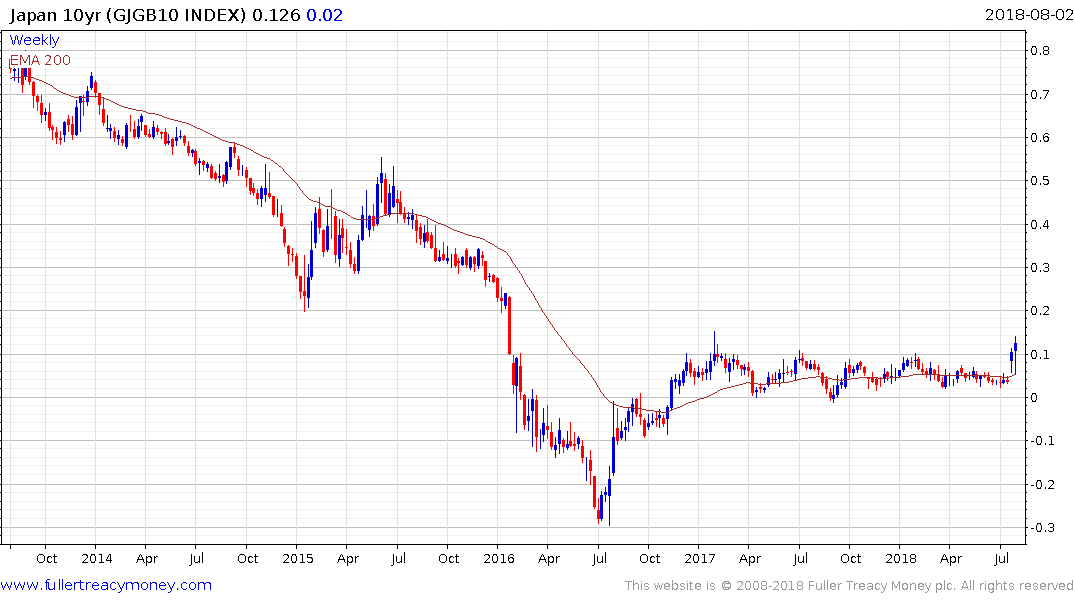Click the -0.1 y-axis label
This screenshot has height=600, width=1075.
point(1040,441)
